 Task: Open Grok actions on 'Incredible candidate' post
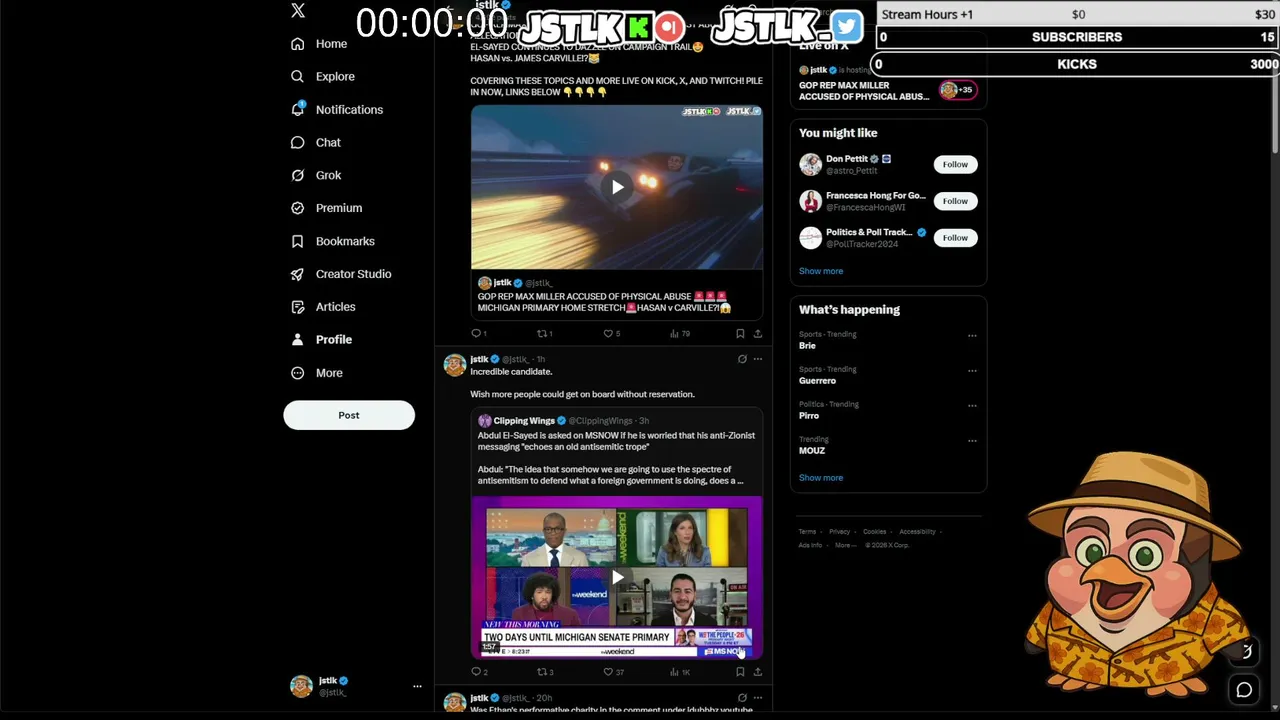(x=742, y=359)
